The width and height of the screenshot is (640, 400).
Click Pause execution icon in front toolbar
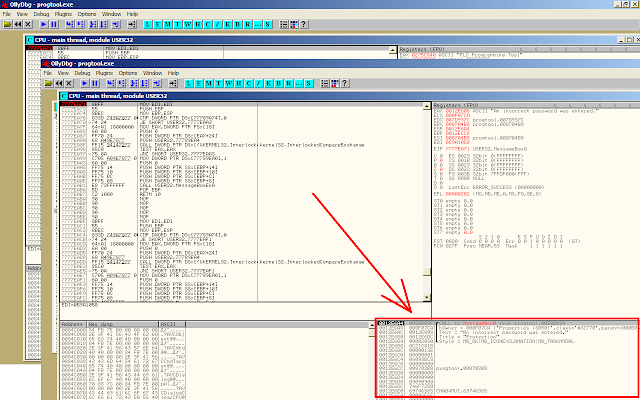pyautogui.click(x=95, y=83)
